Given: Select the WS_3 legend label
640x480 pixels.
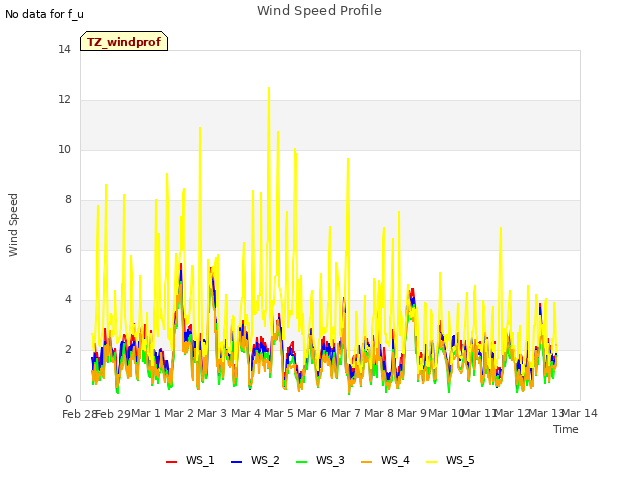Looking at the screenshot, I should click(x=330, y=460).
